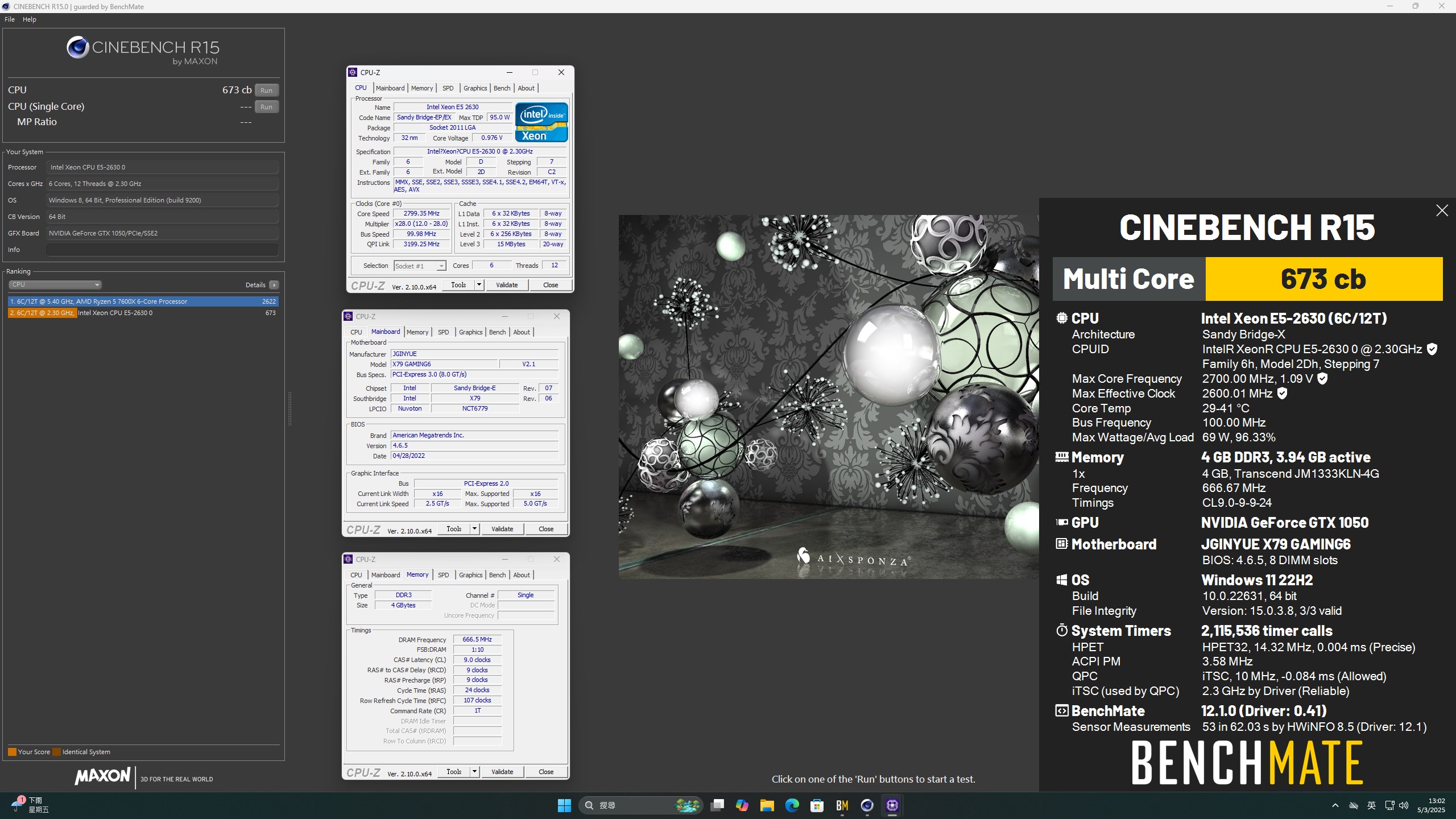The height and width of the screenshot is (819, 1456).
Task: Switch to BenchMate taskbar icon
Action: pyautogui.click(x=842, y=805)
